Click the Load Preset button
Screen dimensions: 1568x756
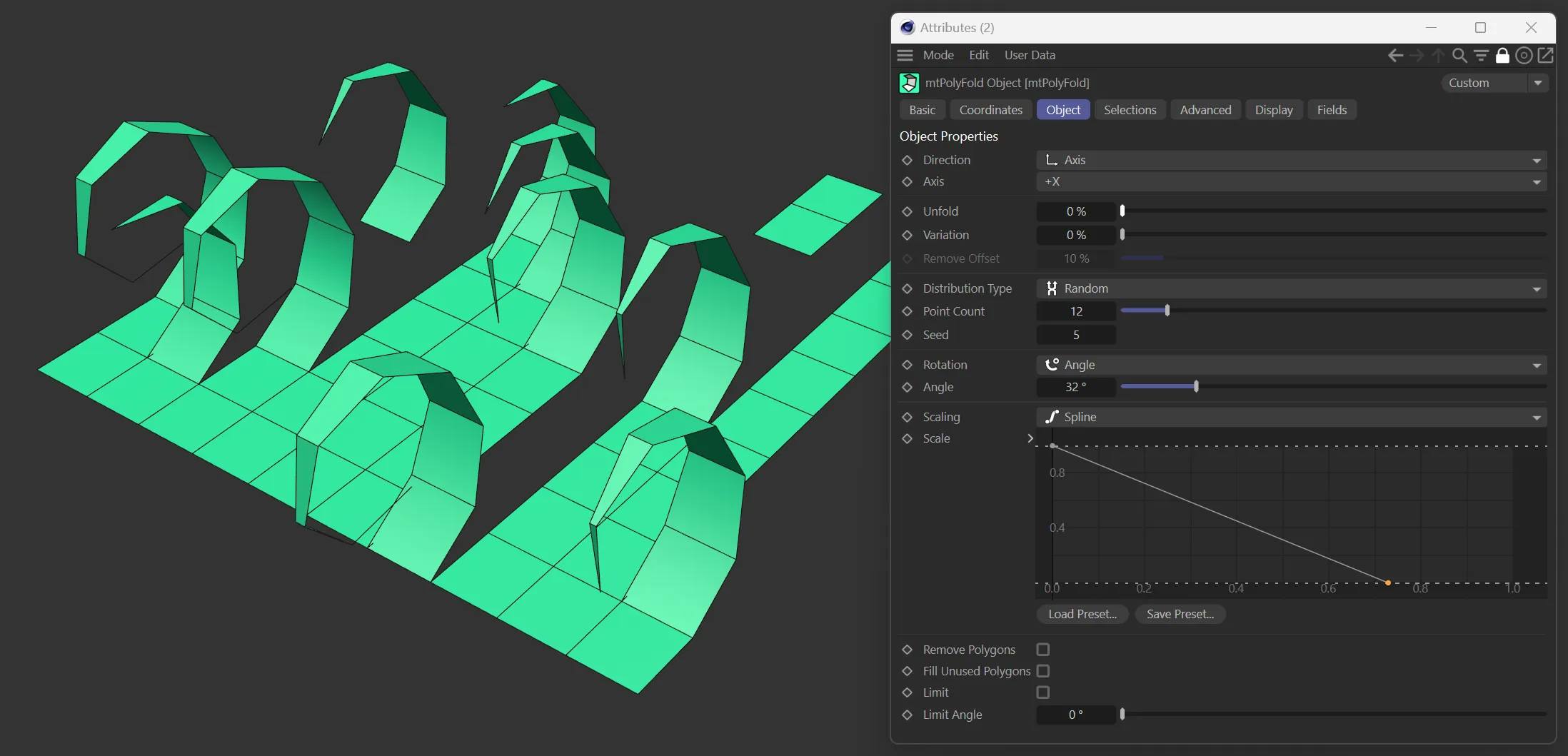pyautogui.click(x=1082, y=614)
